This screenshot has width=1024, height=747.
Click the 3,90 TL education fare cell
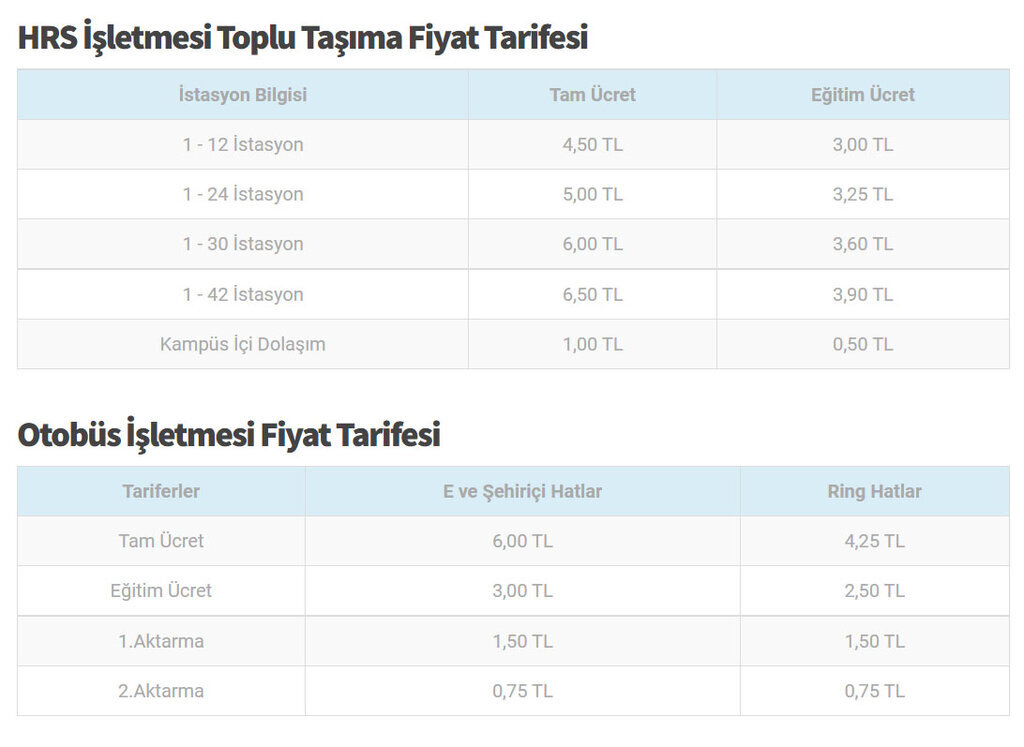[862, 294]
